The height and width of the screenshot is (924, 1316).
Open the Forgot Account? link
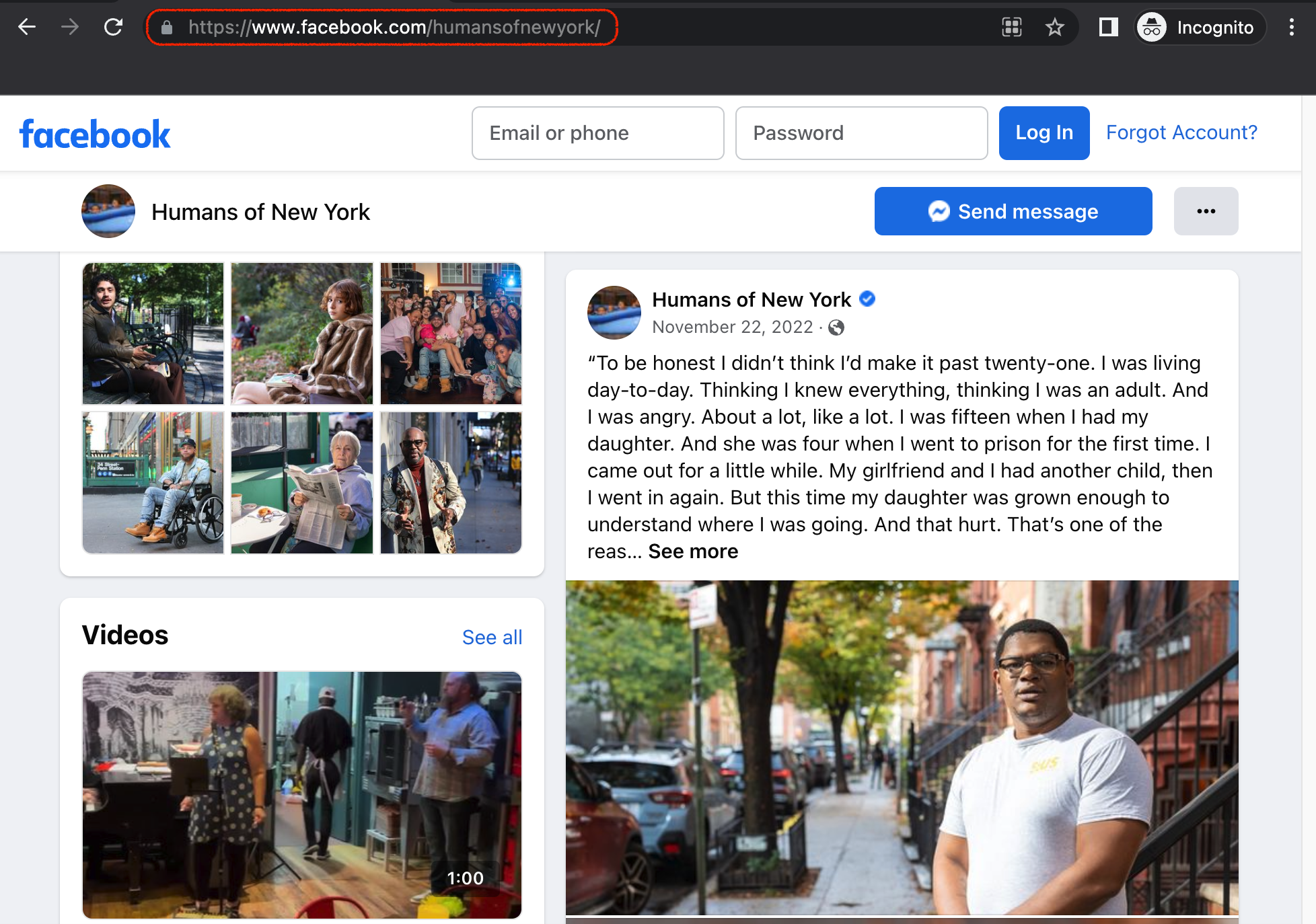1181,132
